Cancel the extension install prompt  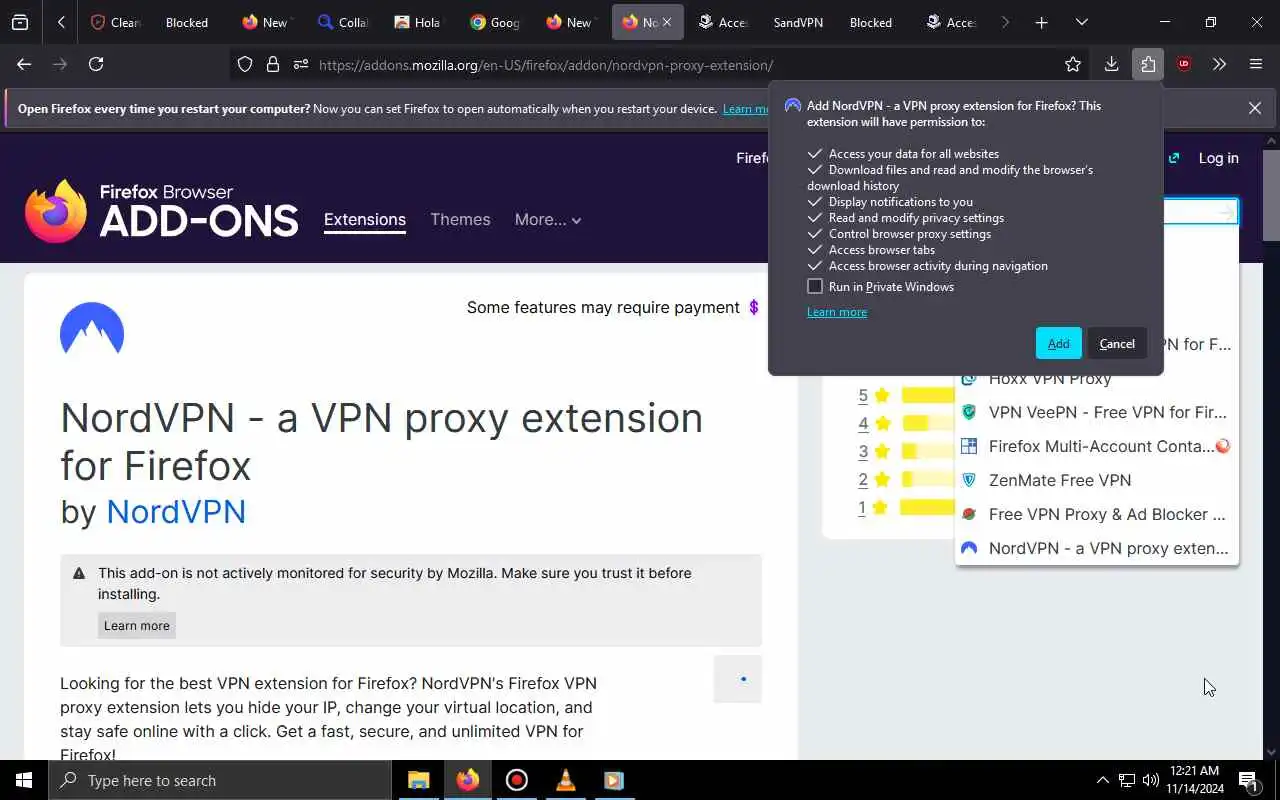click(x=1117, y=343)
